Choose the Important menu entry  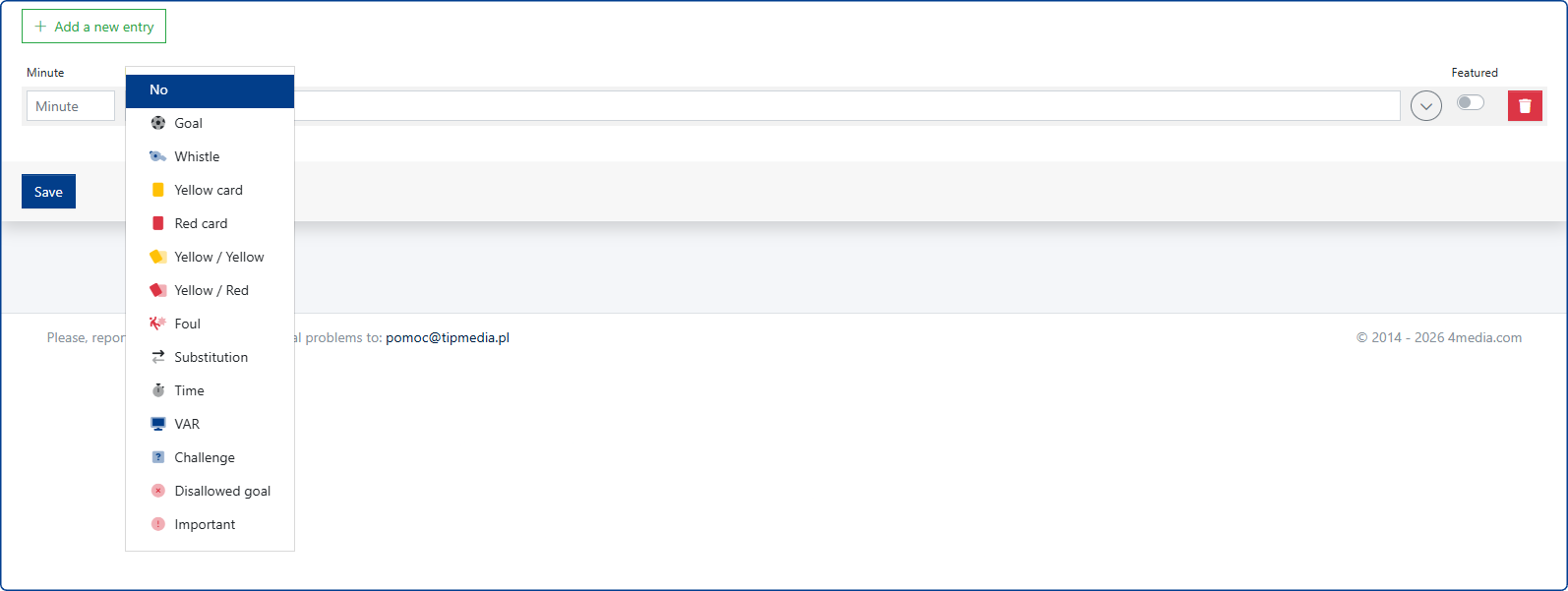click(x=205, y=524)
